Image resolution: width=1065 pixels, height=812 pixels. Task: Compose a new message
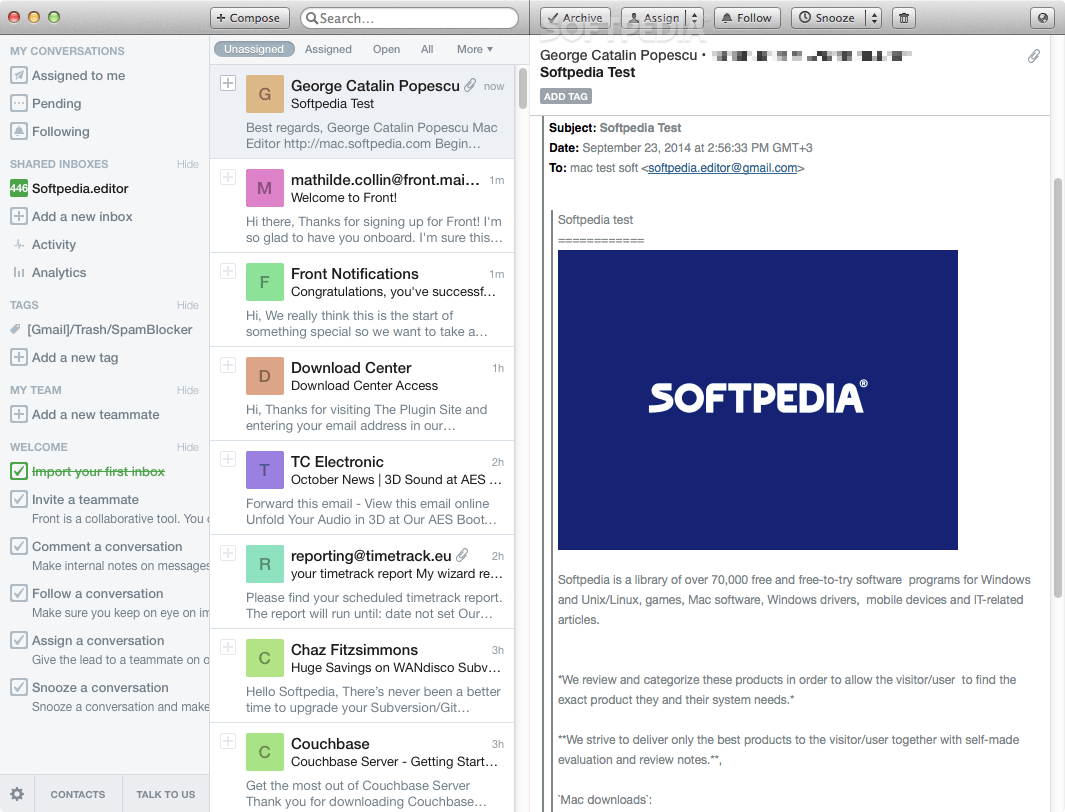pyautogui.click(x=249, y=18)
